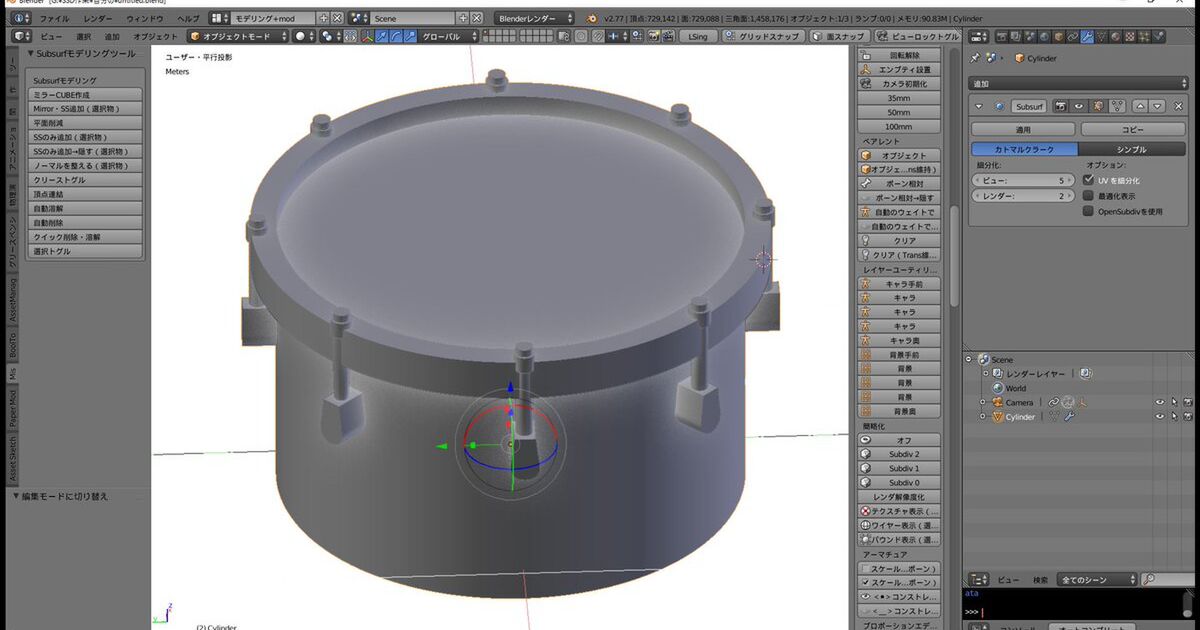Viewport: 1200px width, 630px height.
Task: Open the ウィンドウ menu
Action: (144, 18)
